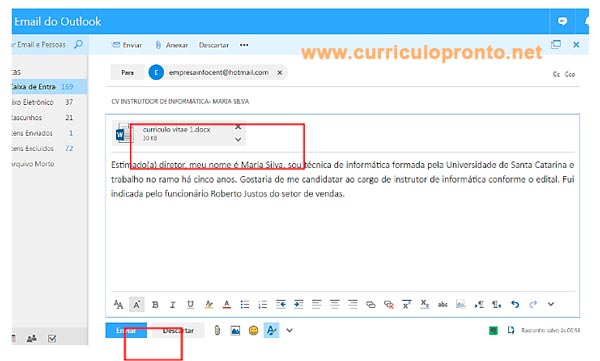Align text to the right
The width and height of the screenshot is (600, 361).
point(352,304)
